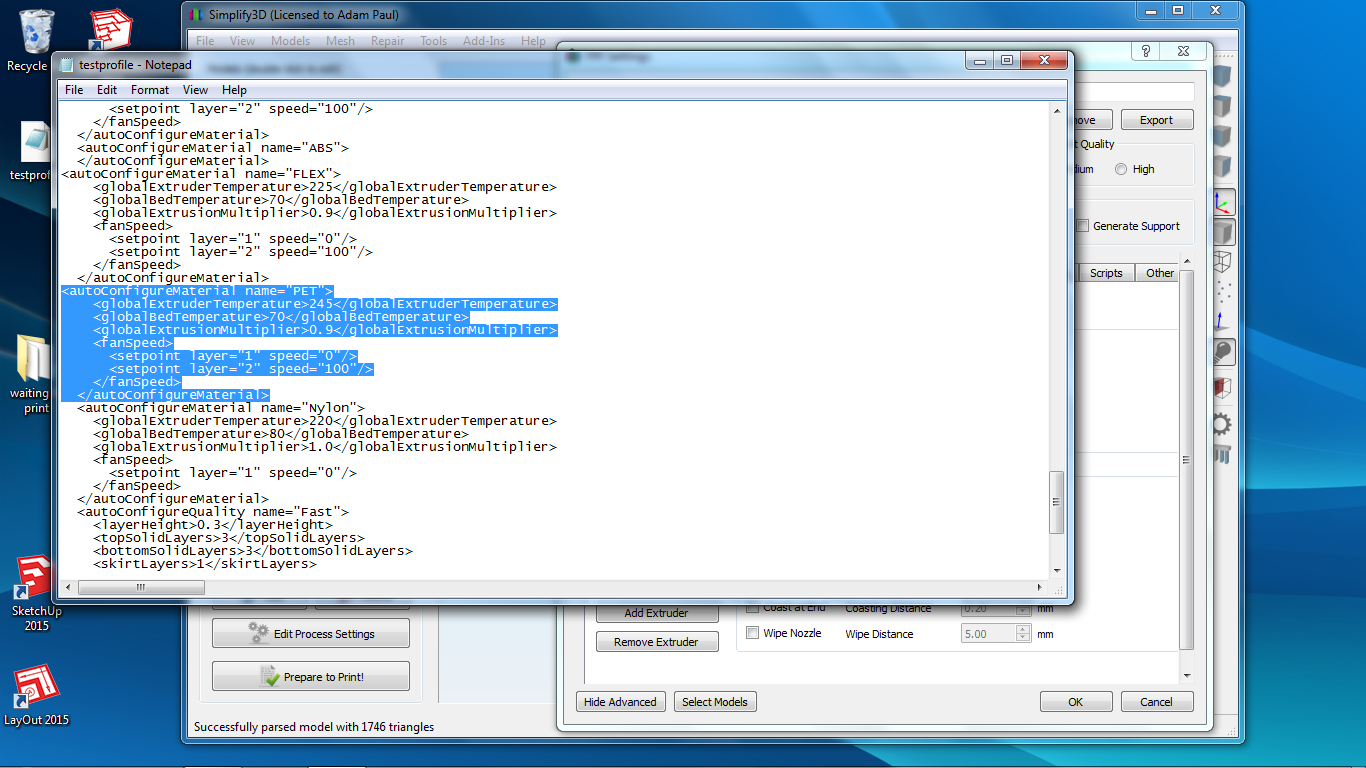Image resolution: width=1366 pixels, height=768 pixels.
Task: Click the autoConfigureMaterial name="FLEX" line
Action: 201,174
